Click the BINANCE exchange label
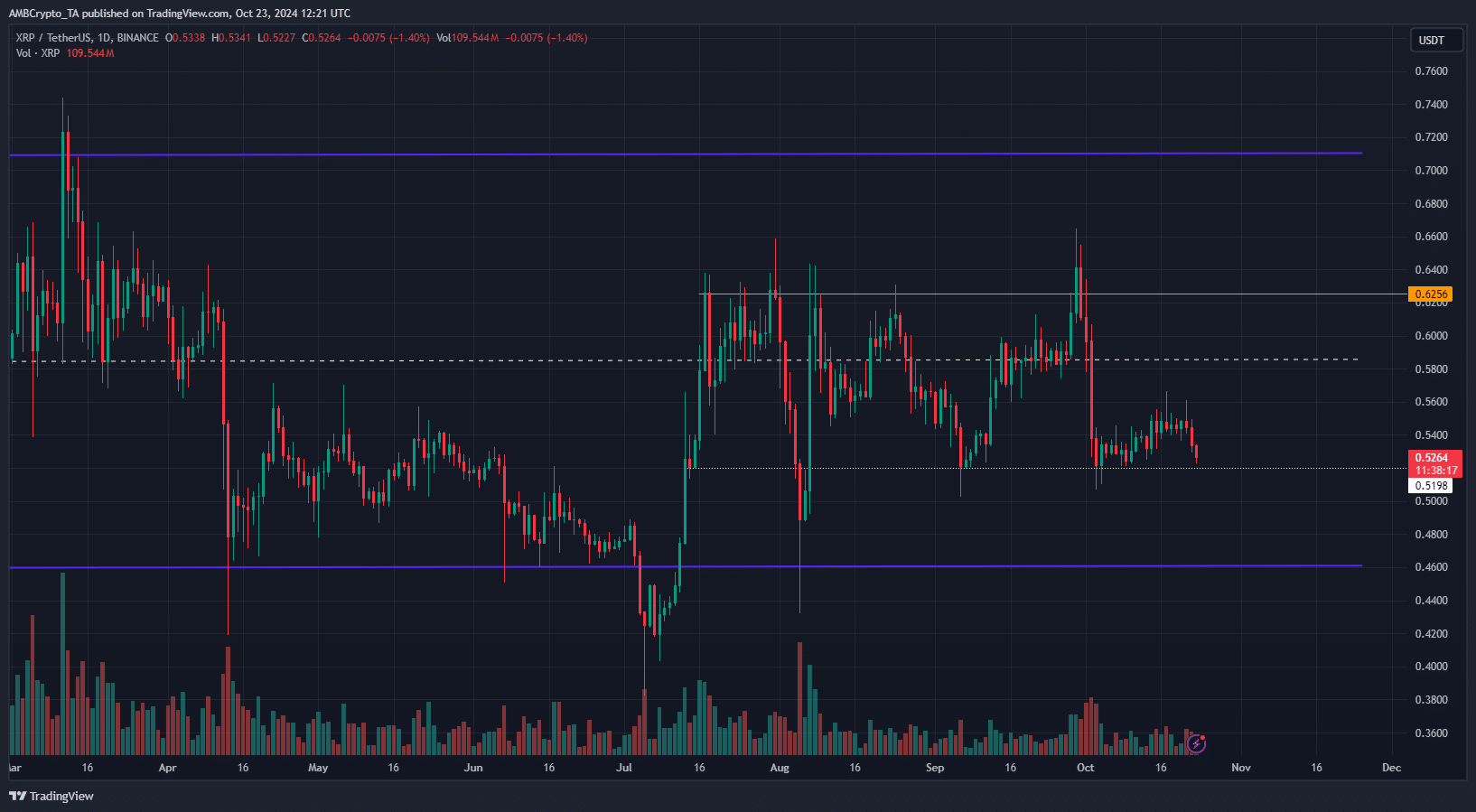Viewport: 1476px width, 812px height. pyautogui.click(x=137, y=38)
